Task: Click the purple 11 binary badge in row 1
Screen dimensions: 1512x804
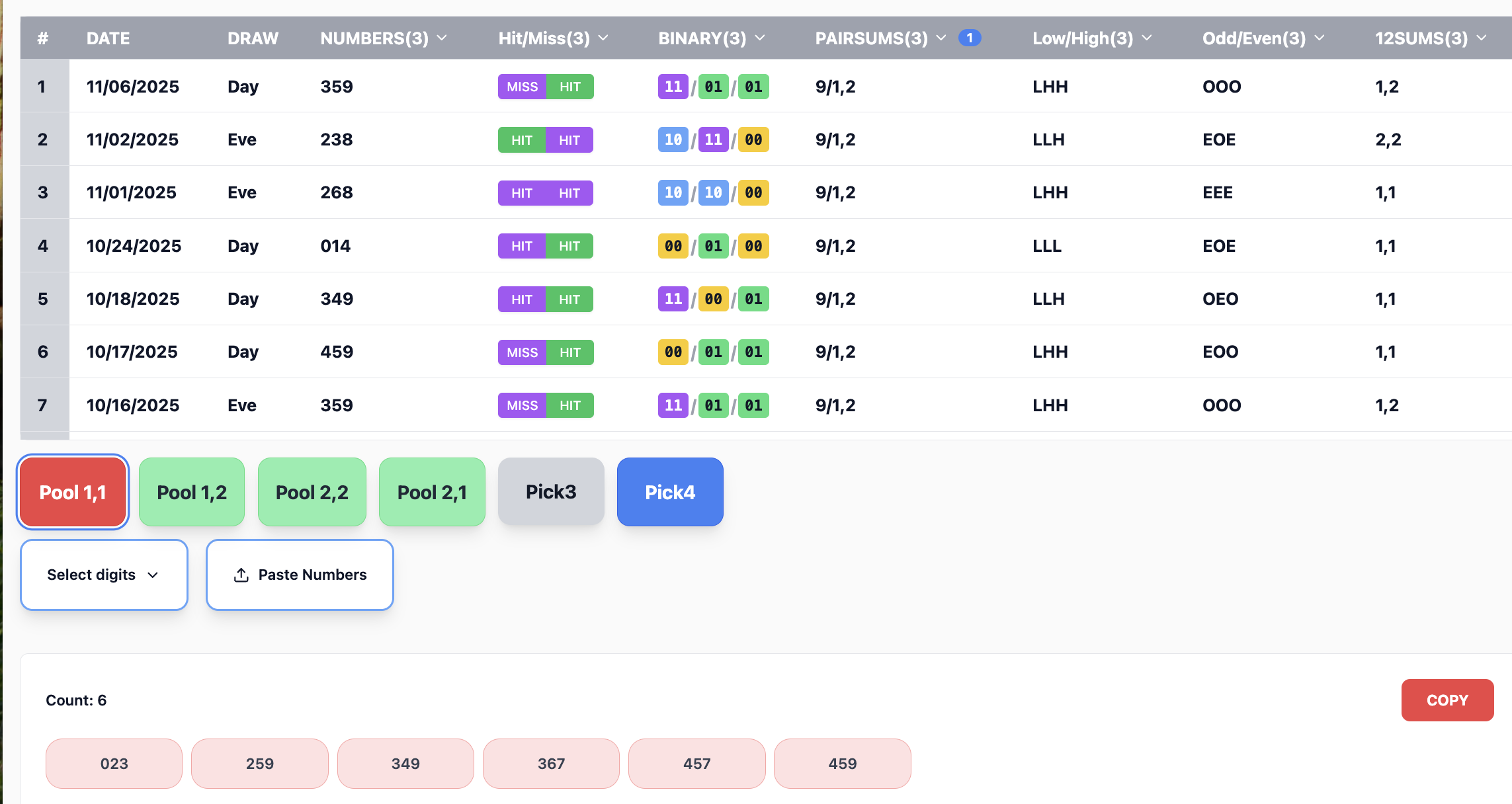Action: 673,87
